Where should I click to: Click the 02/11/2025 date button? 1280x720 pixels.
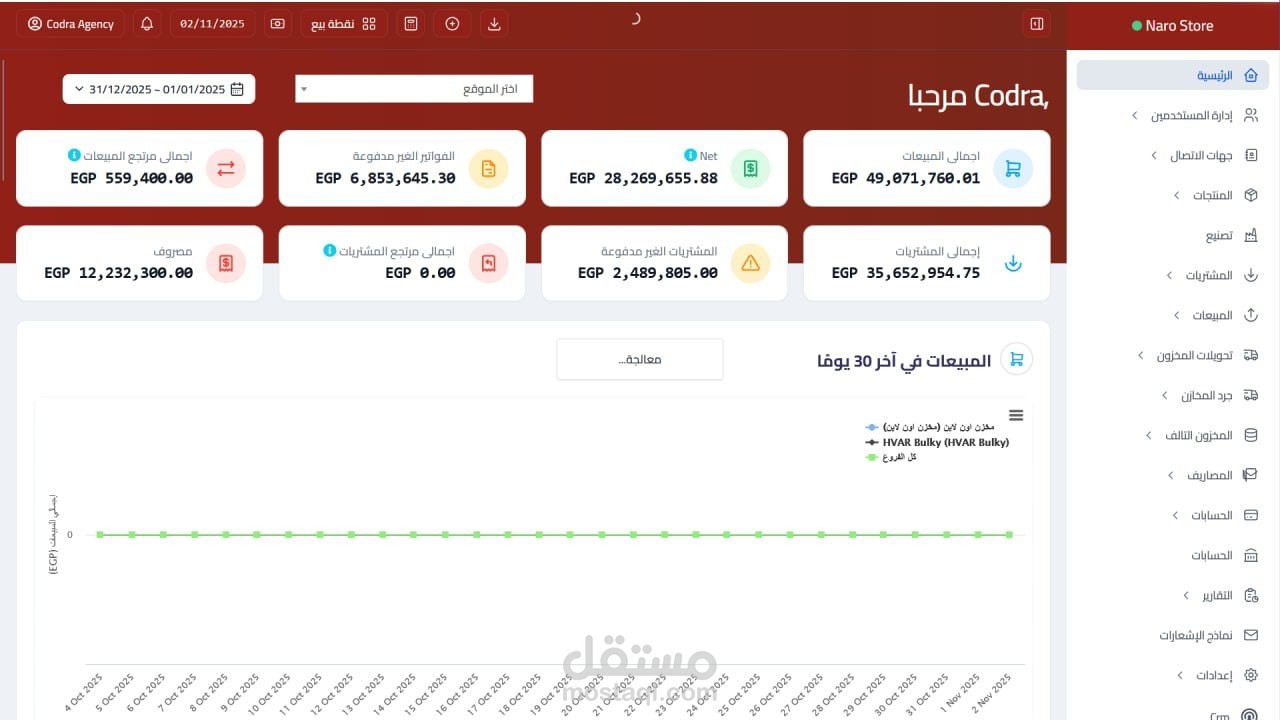212,24
